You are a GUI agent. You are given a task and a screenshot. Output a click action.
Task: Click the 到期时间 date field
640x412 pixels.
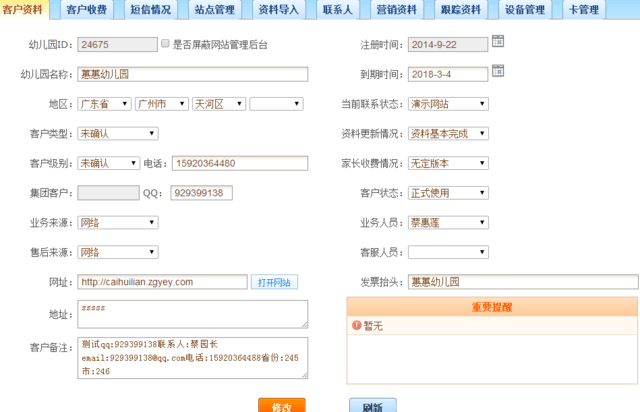coord(448,74)
